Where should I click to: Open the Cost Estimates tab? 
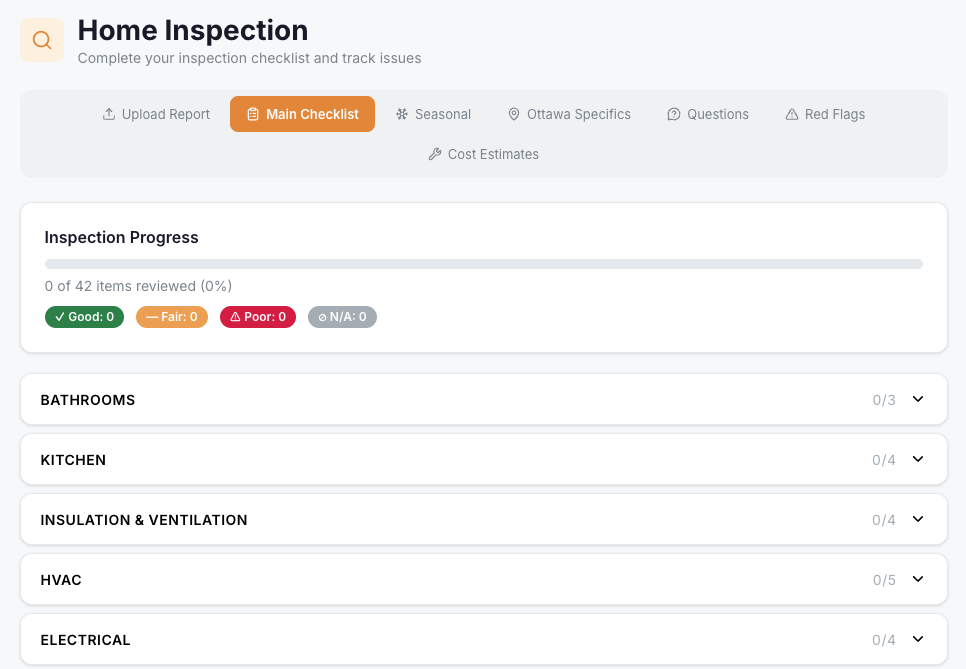483,154
